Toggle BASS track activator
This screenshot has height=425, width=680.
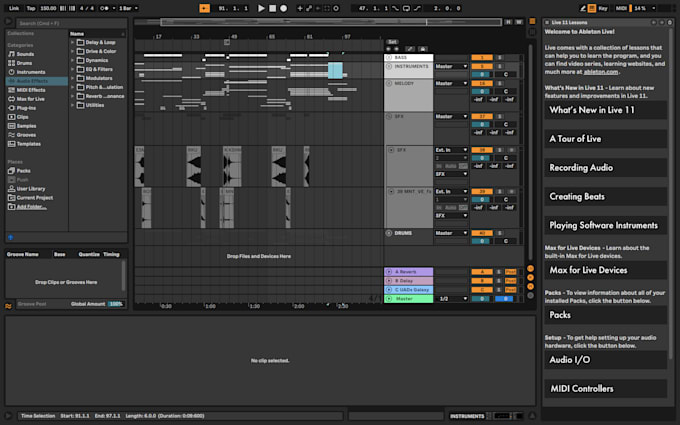pos(482,57)
